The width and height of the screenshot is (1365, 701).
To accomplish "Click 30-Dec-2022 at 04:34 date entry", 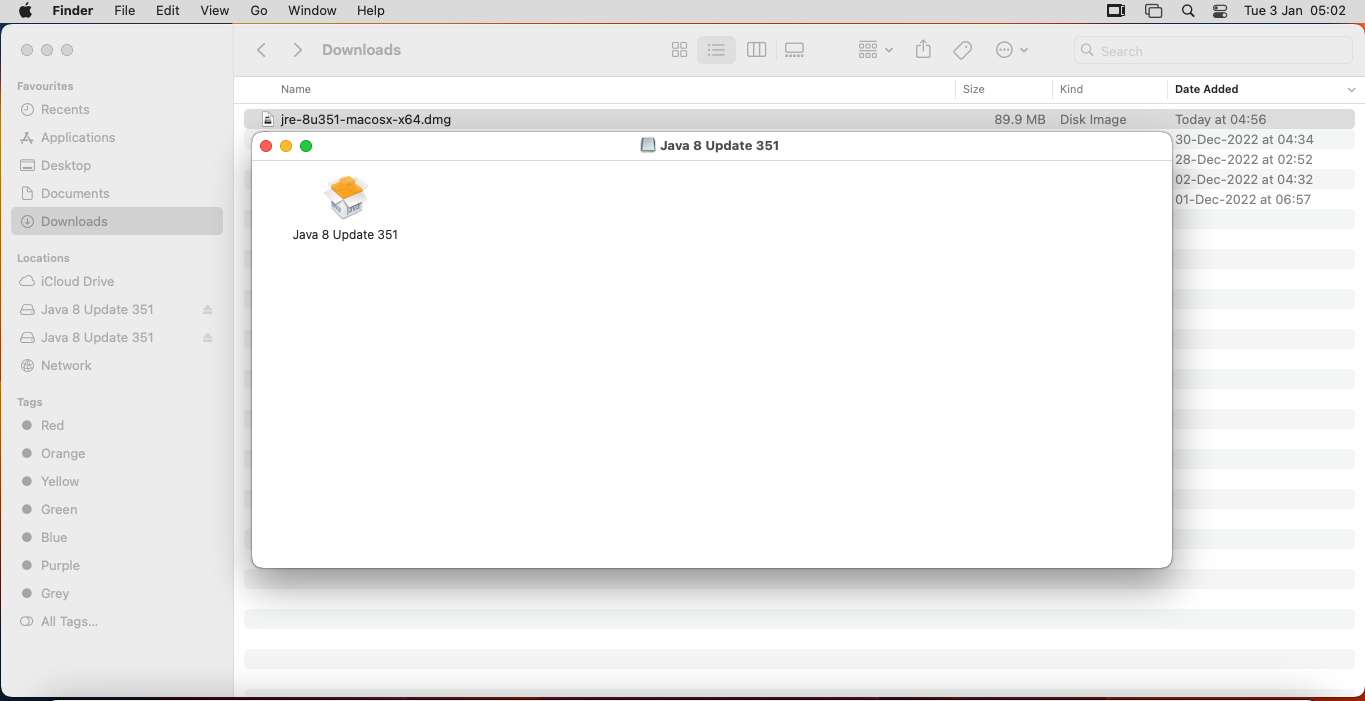I will pos(1244,139).
